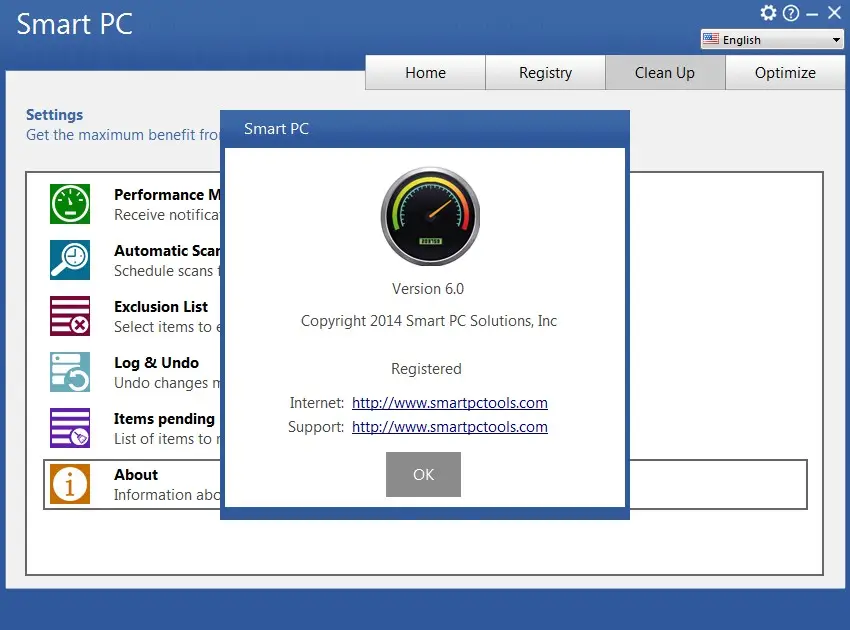Viewport: 850px width, 630px height.
Task: Click the 'Schedule scans' description line
Action: [167, 271]
